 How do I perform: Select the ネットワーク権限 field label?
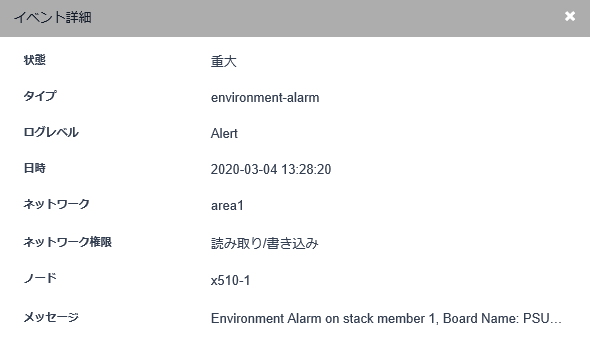point(68,242)
